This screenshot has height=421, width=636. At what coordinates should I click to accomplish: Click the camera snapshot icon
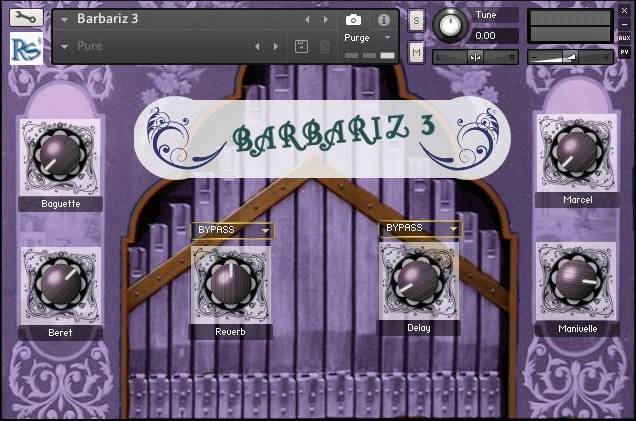[x=353, y=19]
